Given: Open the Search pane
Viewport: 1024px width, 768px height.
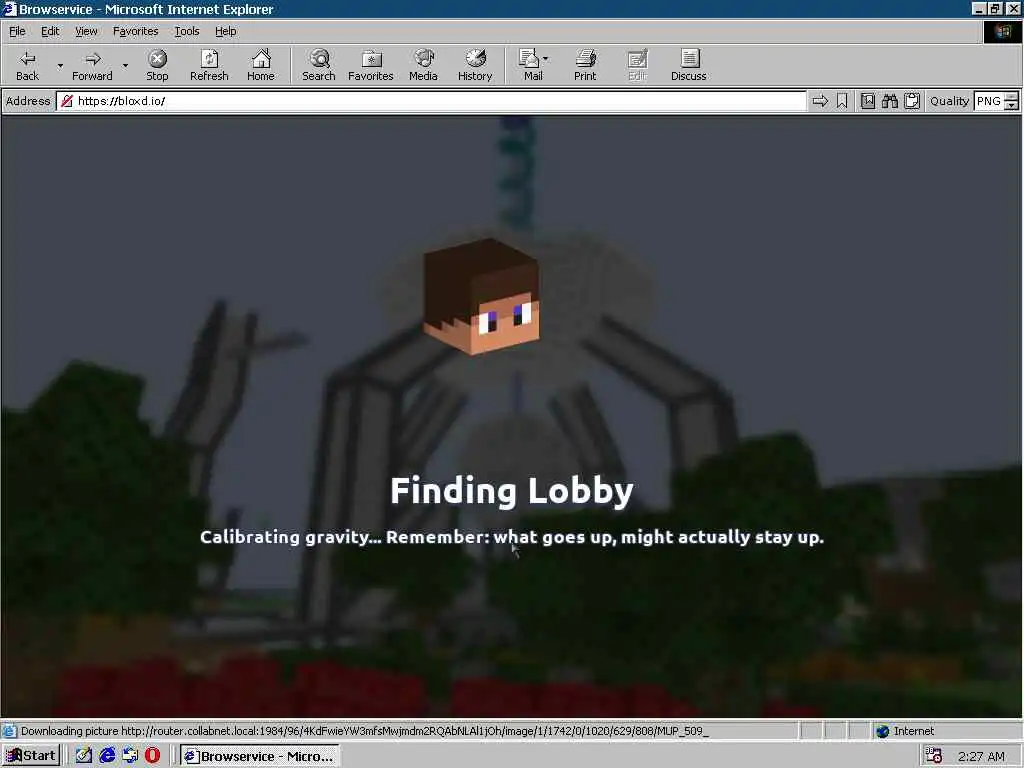Looking at the screenshot, I should tap(319, 65).
